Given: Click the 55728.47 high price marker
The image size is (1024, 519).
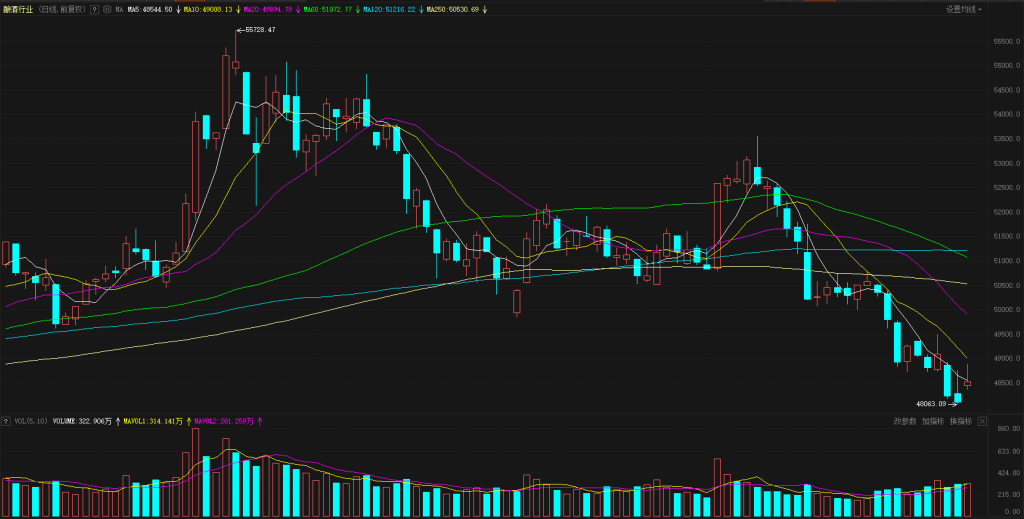Looking at the screenshot, I should 258,30.
